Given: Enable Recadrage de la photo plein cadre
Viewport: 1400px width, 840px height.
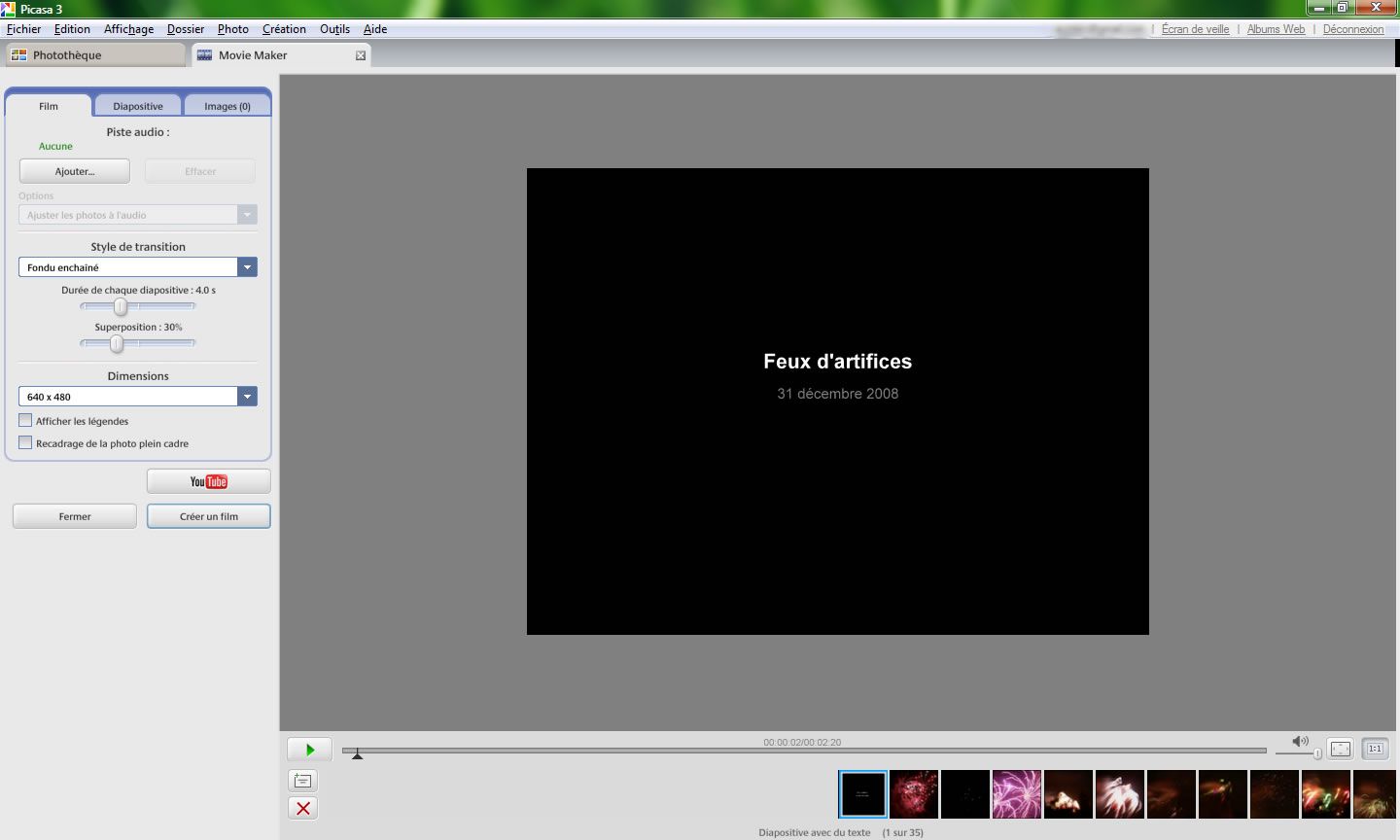Looking at the screenshot, I should (25, 442).
